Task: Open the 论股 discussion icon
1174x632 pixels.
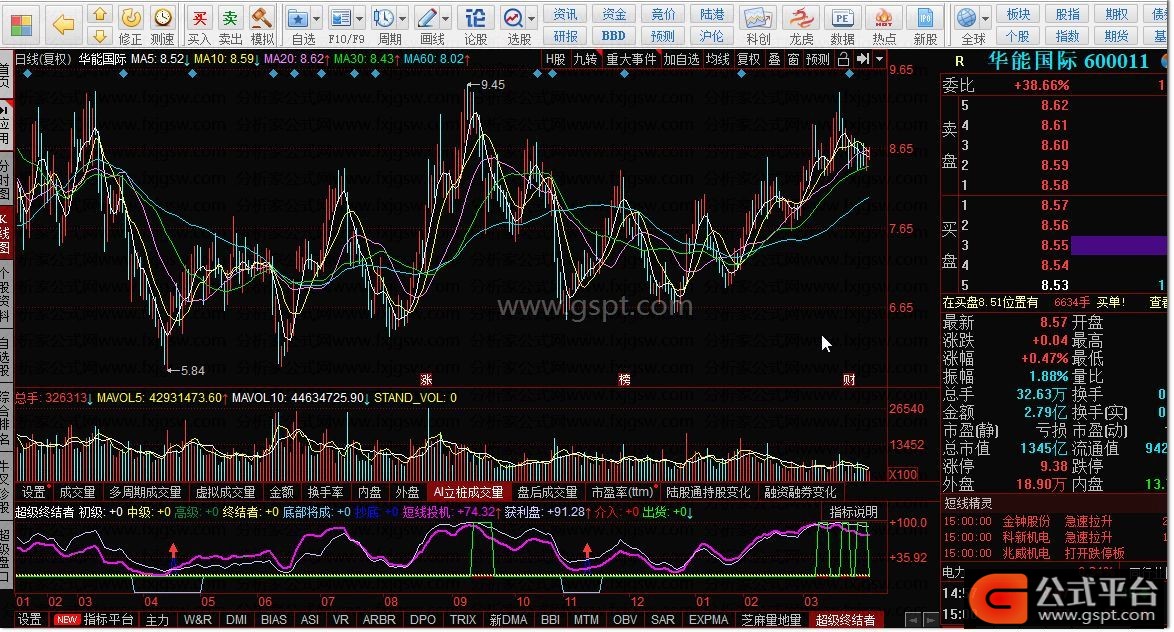Action: pos(475,17)
